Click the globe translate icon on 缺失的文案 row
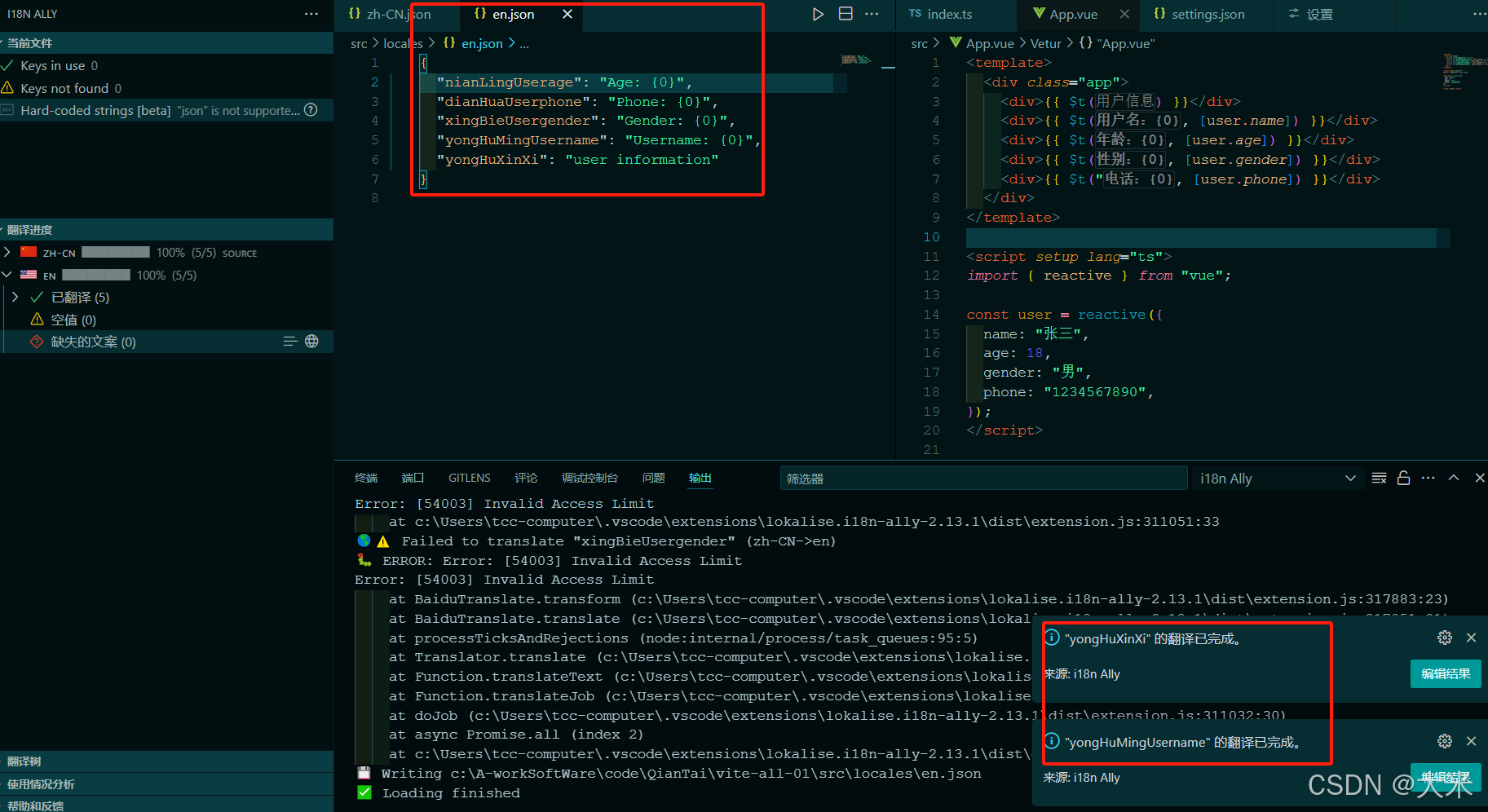1488x812 pixels. pyautogui.click(x=311, y=342)
